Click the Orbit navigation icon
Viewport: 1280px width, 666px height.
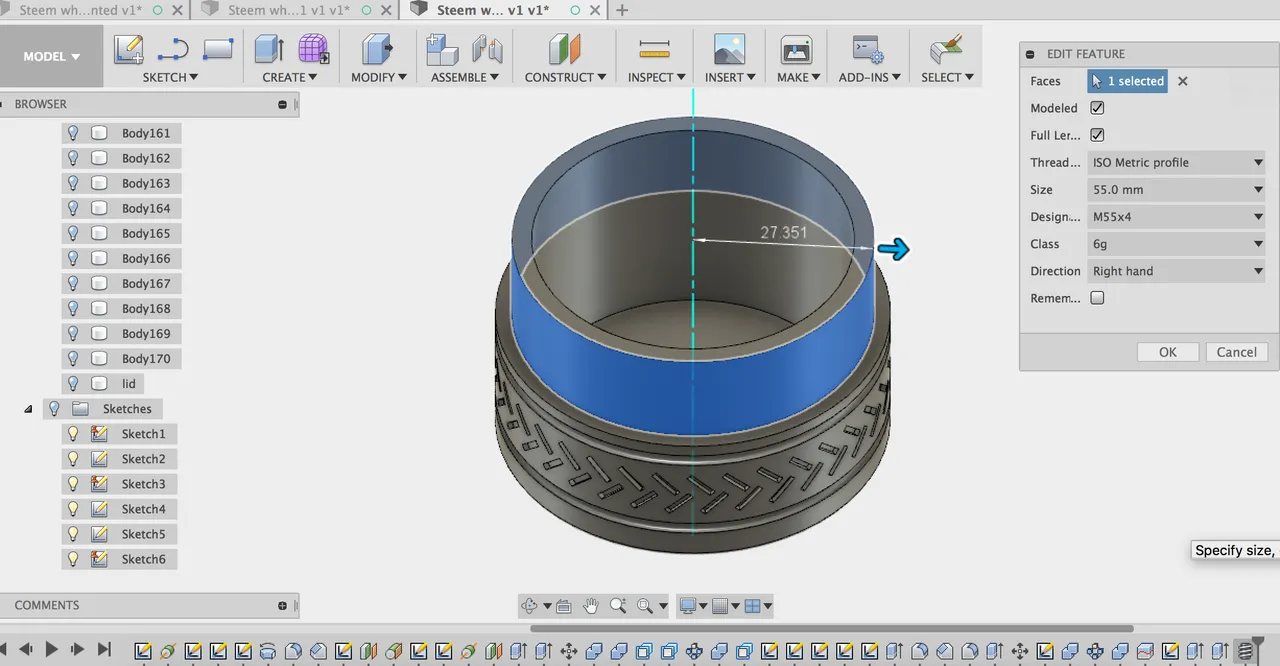pos(530,606)
